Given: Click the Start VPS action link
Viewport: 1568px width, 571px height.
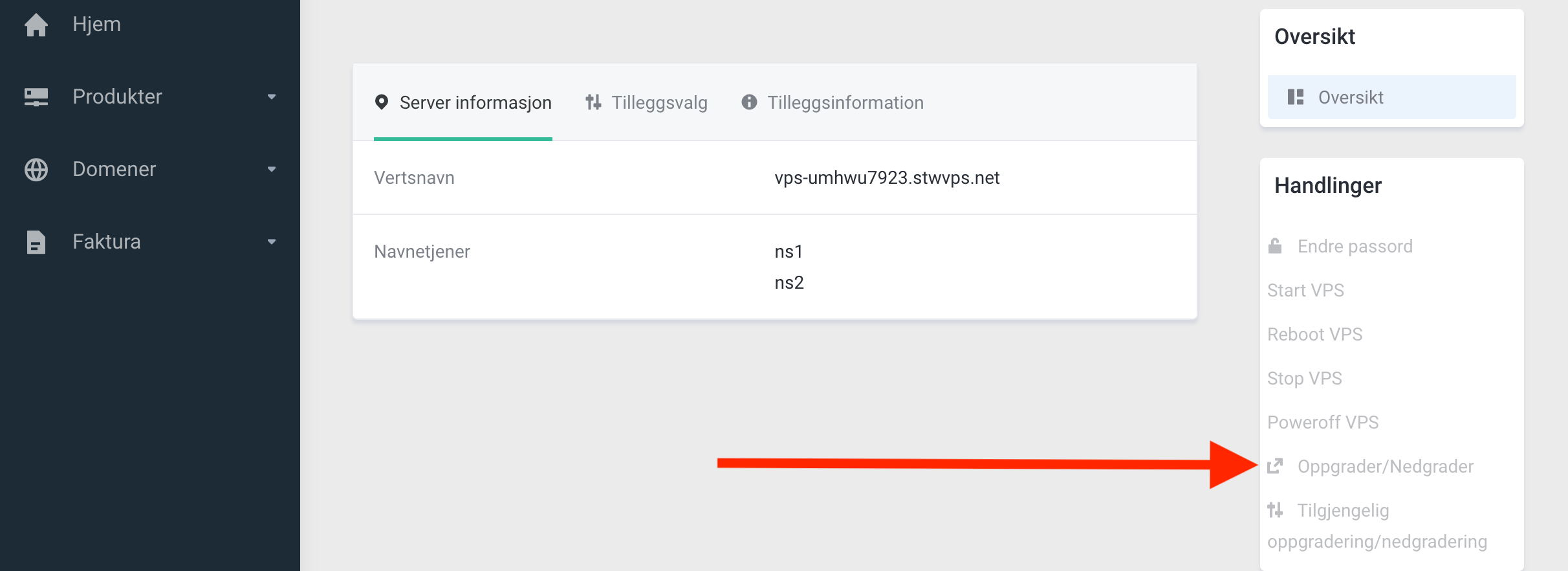Looking at the screenshot, I should coord(1305,290).
